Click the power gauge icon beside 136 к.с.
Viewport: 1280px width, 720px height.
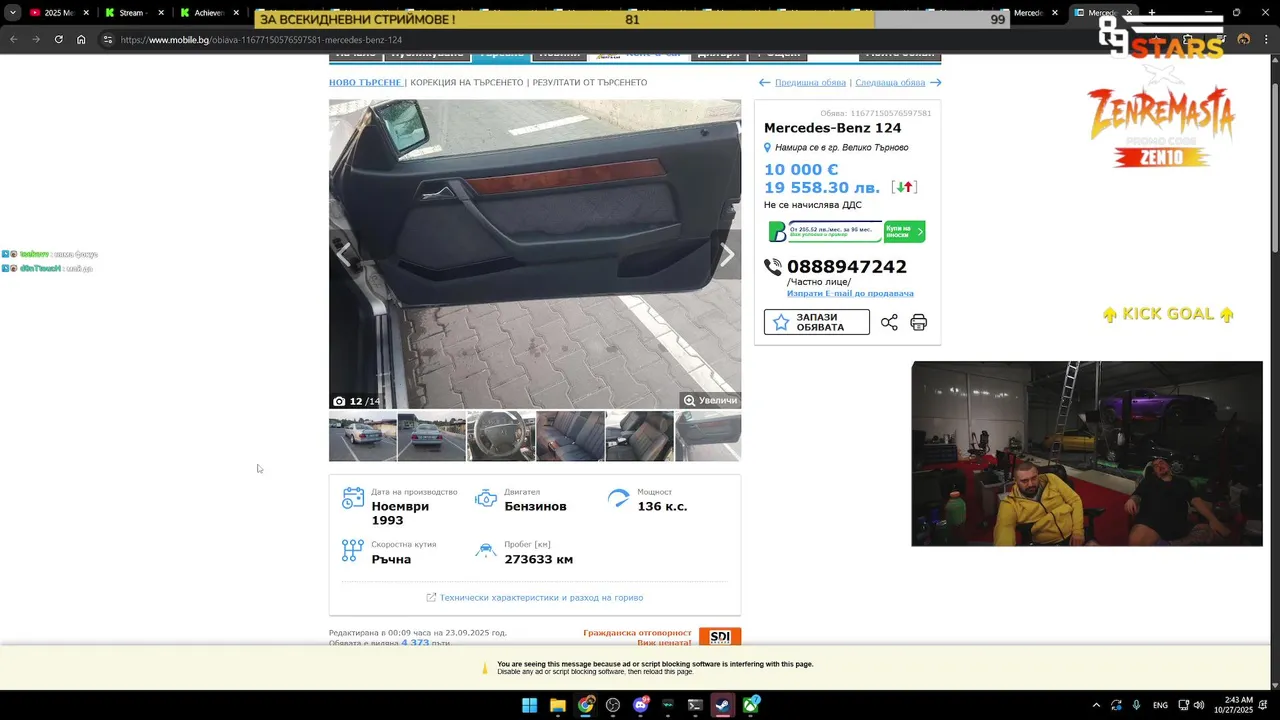point(619,498)
